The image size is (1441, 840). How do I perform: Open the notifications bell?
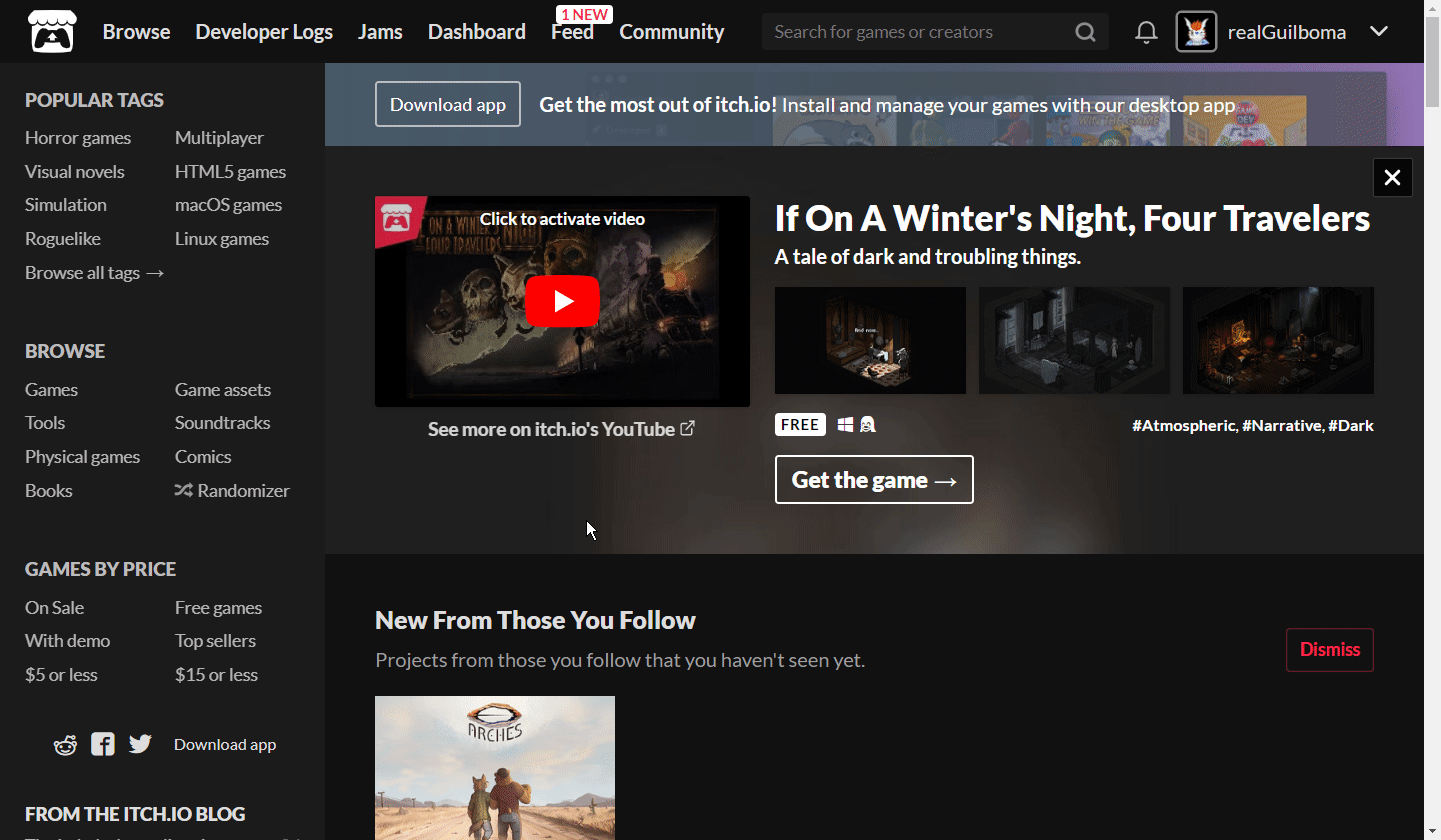point(1147,32)
